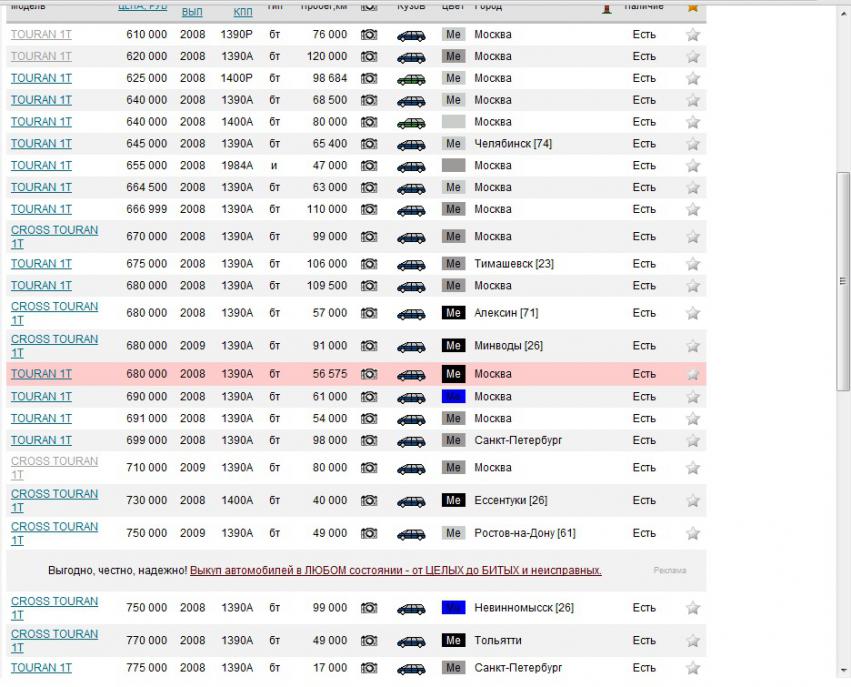The height and width of the screenshot is (687, 851).
Task: Open the Выкуп автомобилей advertisement link
Action: (x=395, y=570)
